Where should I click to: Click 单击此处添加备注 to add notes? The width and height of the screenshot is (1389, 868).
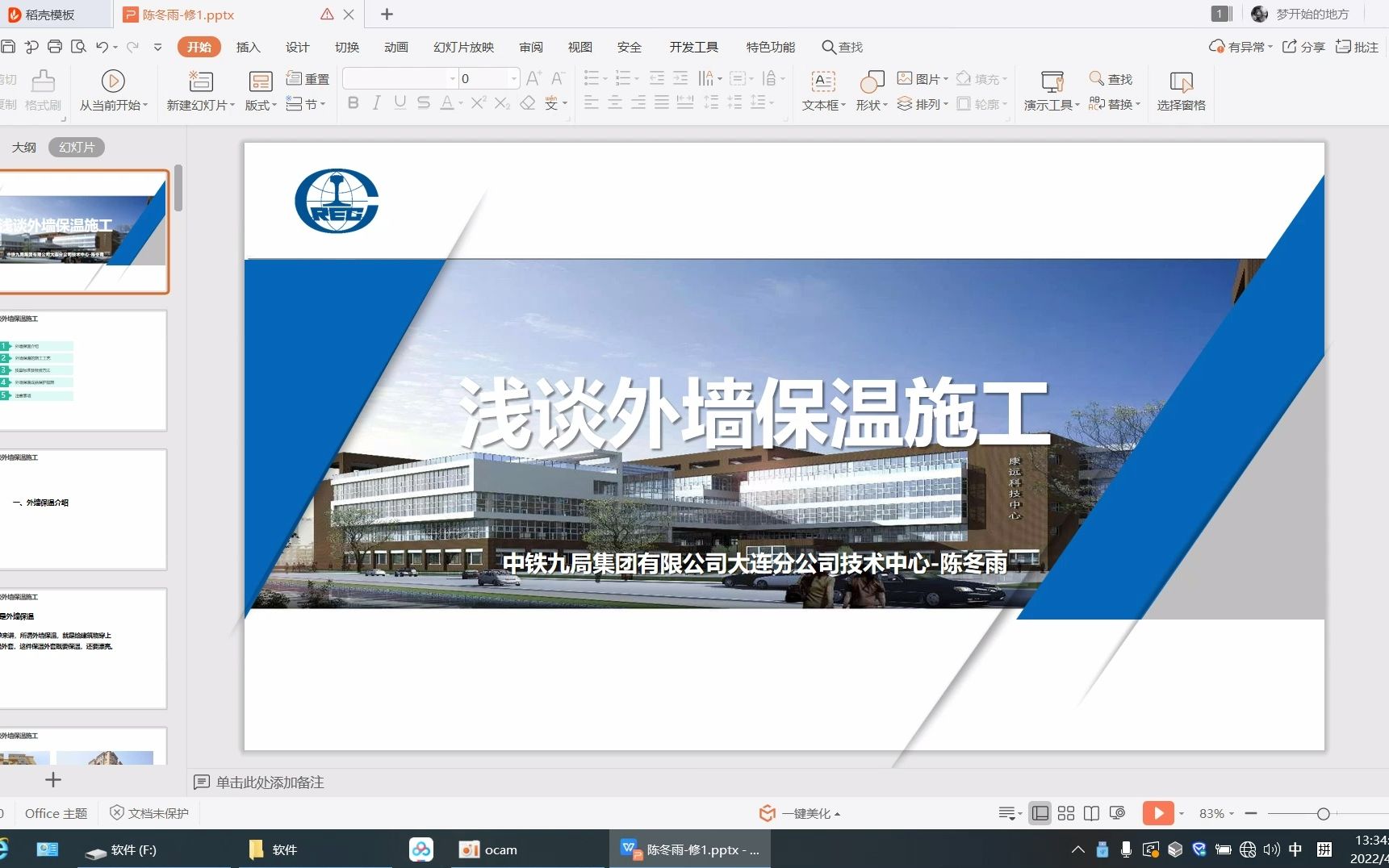270,782
